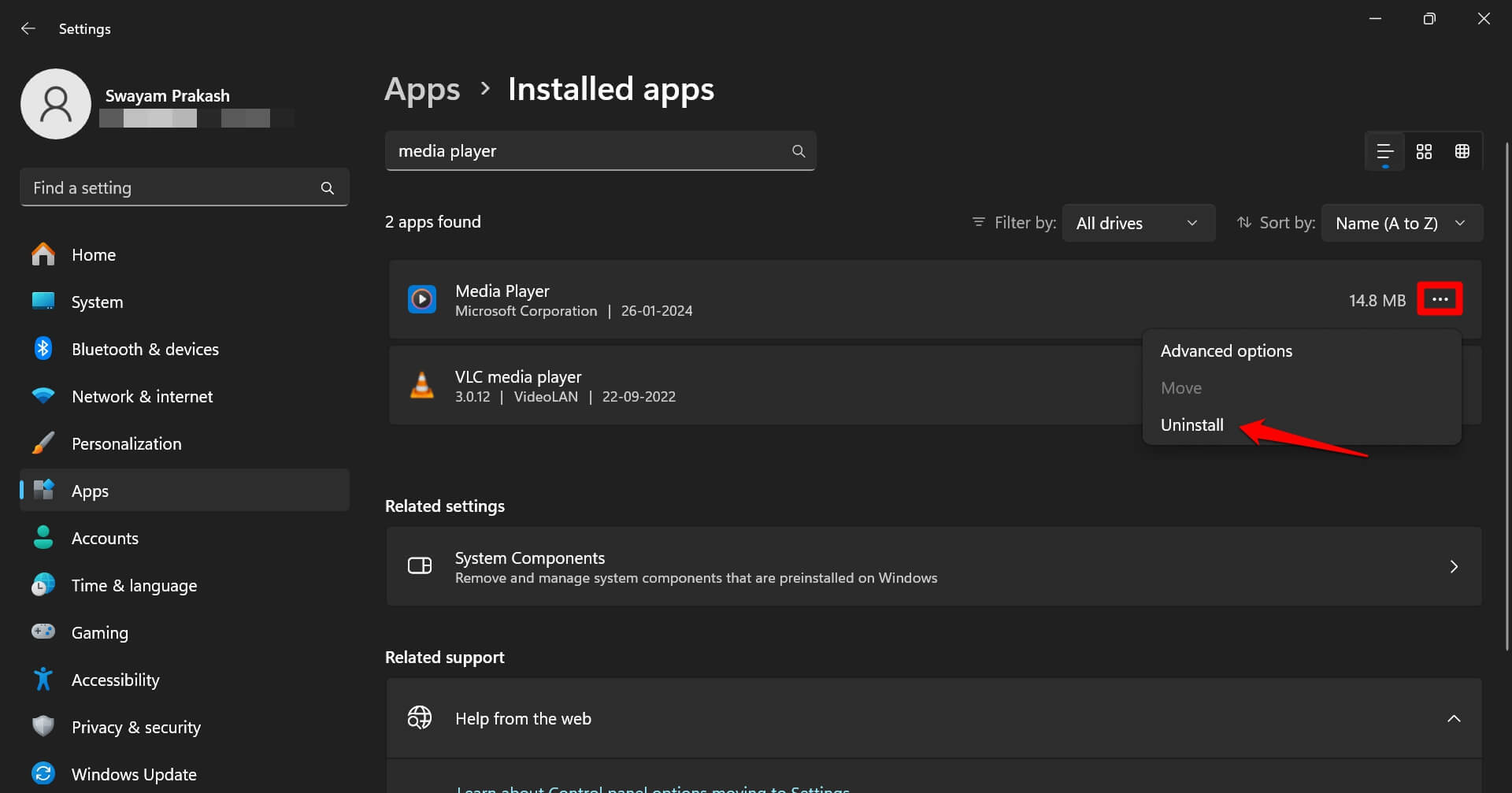Open Network & internet settings
Viewport: 1512px width, 793px height.
click(184, 396)
